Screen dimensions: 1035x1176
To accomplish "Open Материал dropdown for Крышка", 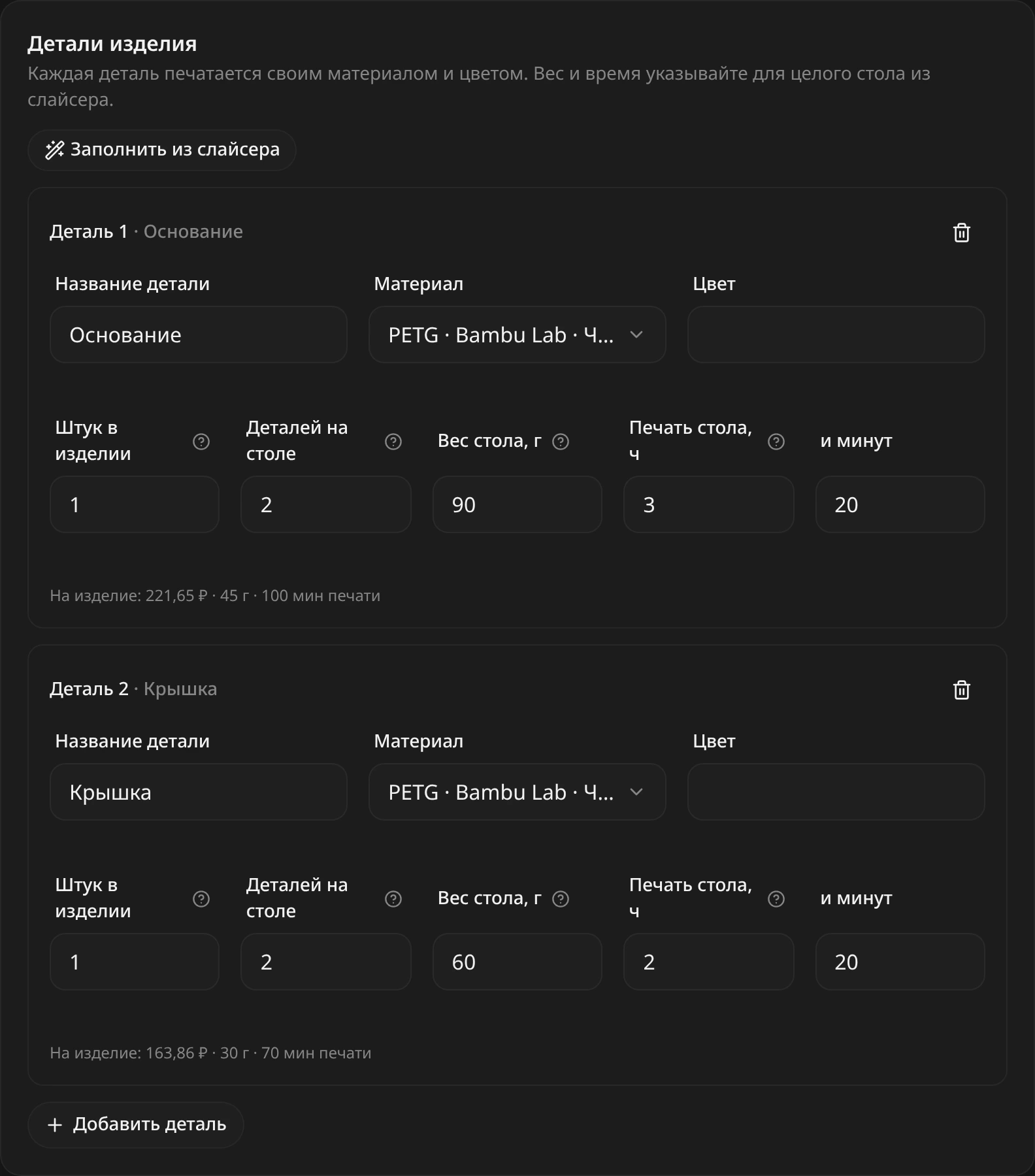I will (x=517, y=792).
